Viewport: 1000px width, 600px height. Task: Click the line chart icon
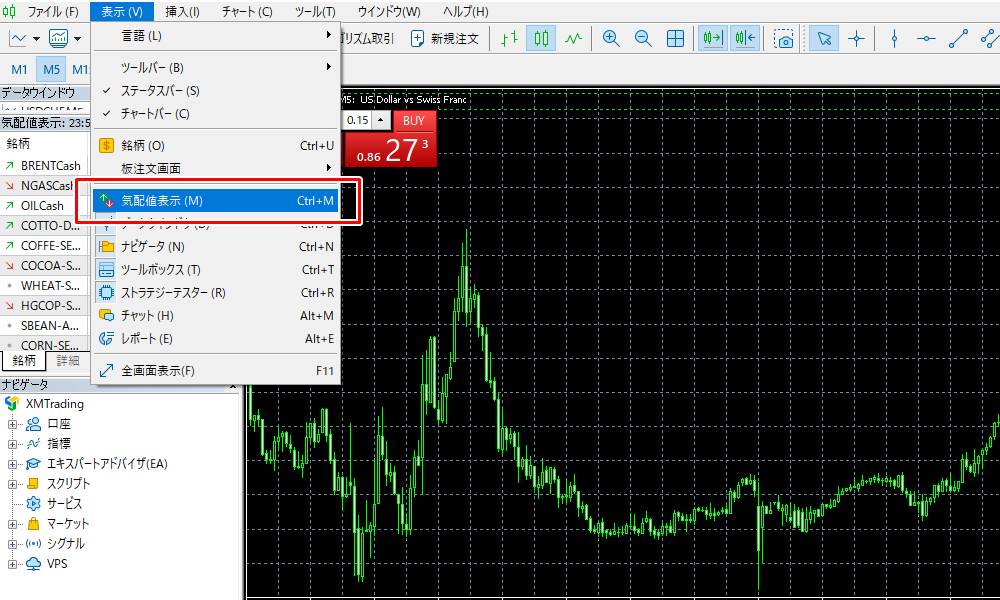coord(573,39)
